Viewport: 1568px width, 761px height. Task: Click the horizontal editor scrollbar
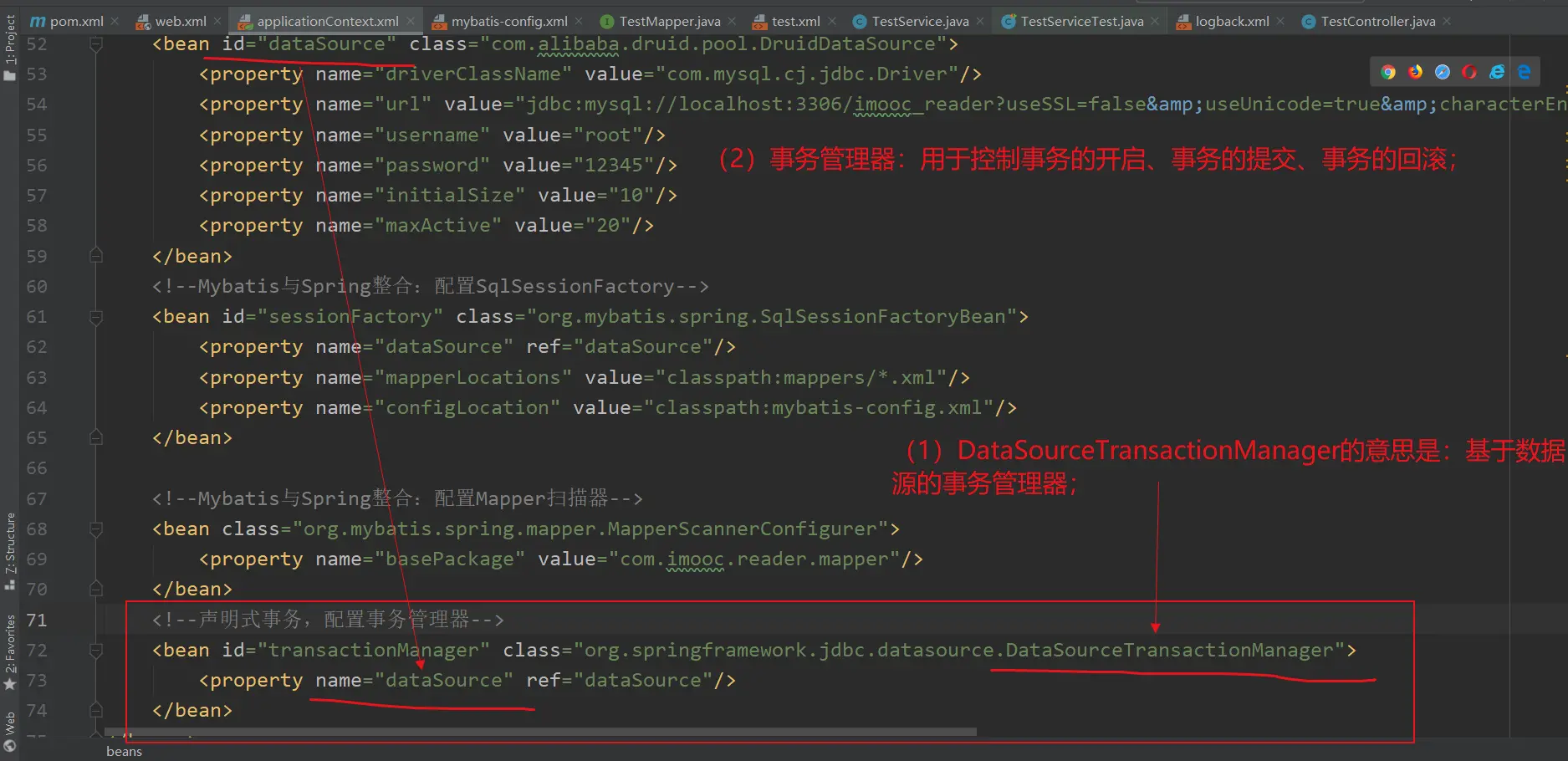click(x=542, y=732)
